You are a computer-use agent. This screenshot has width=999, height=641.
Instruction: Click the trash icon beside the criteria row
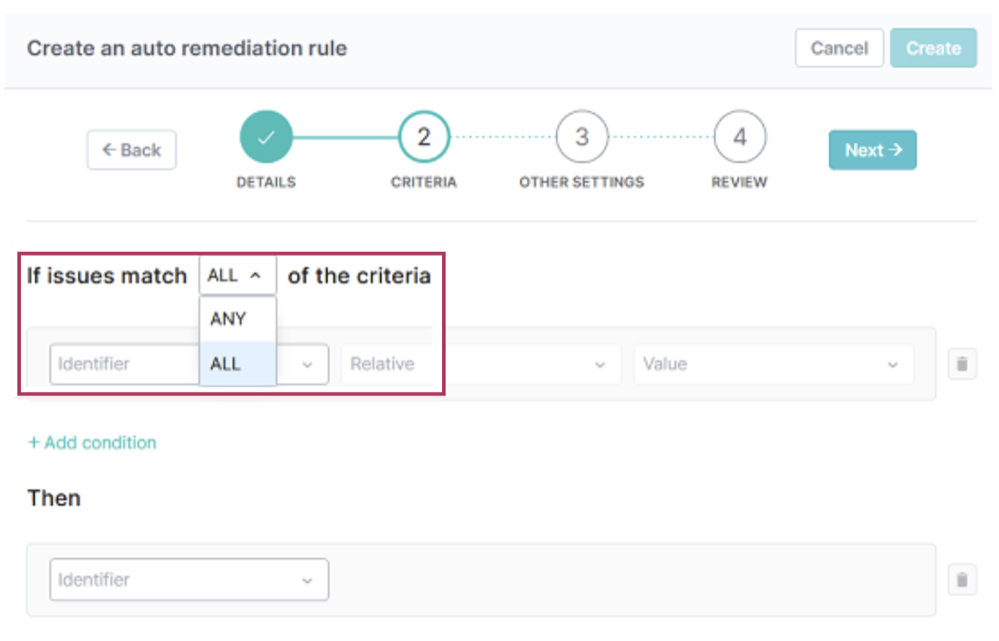pyautogui.click(x=961, y=364)
